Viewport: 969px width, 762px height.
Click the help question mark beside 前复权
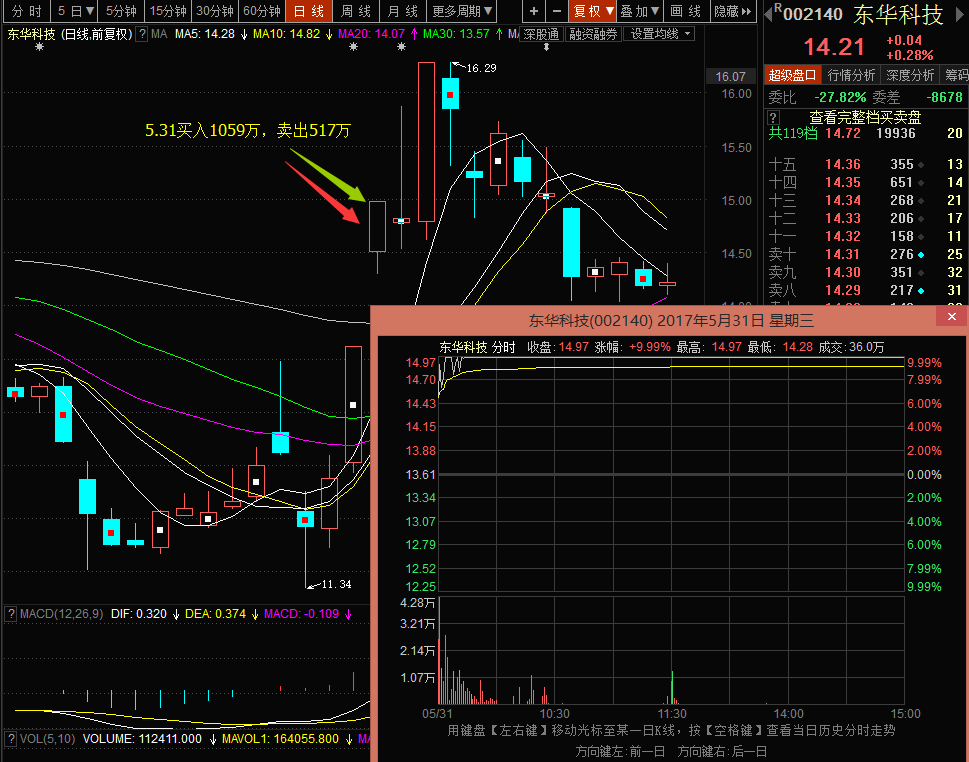[142, 34]
